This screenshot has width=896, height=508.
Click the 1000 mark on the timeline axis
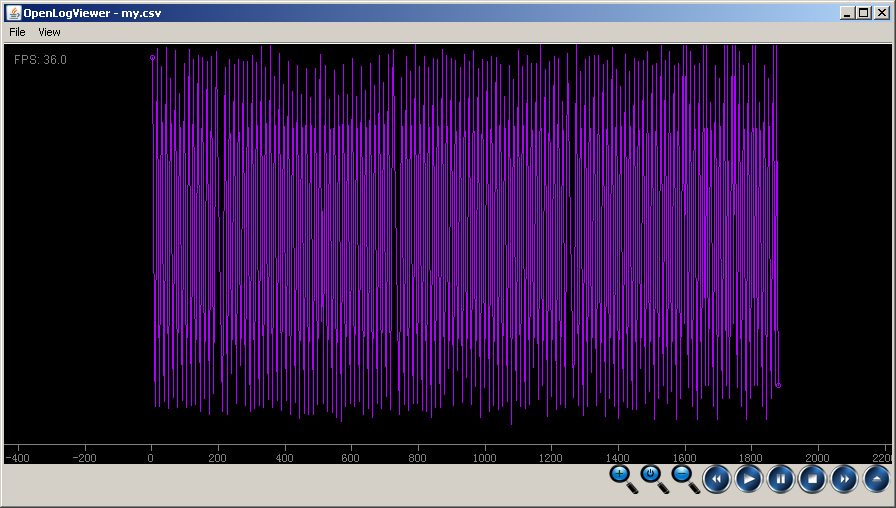coord(484,458)
